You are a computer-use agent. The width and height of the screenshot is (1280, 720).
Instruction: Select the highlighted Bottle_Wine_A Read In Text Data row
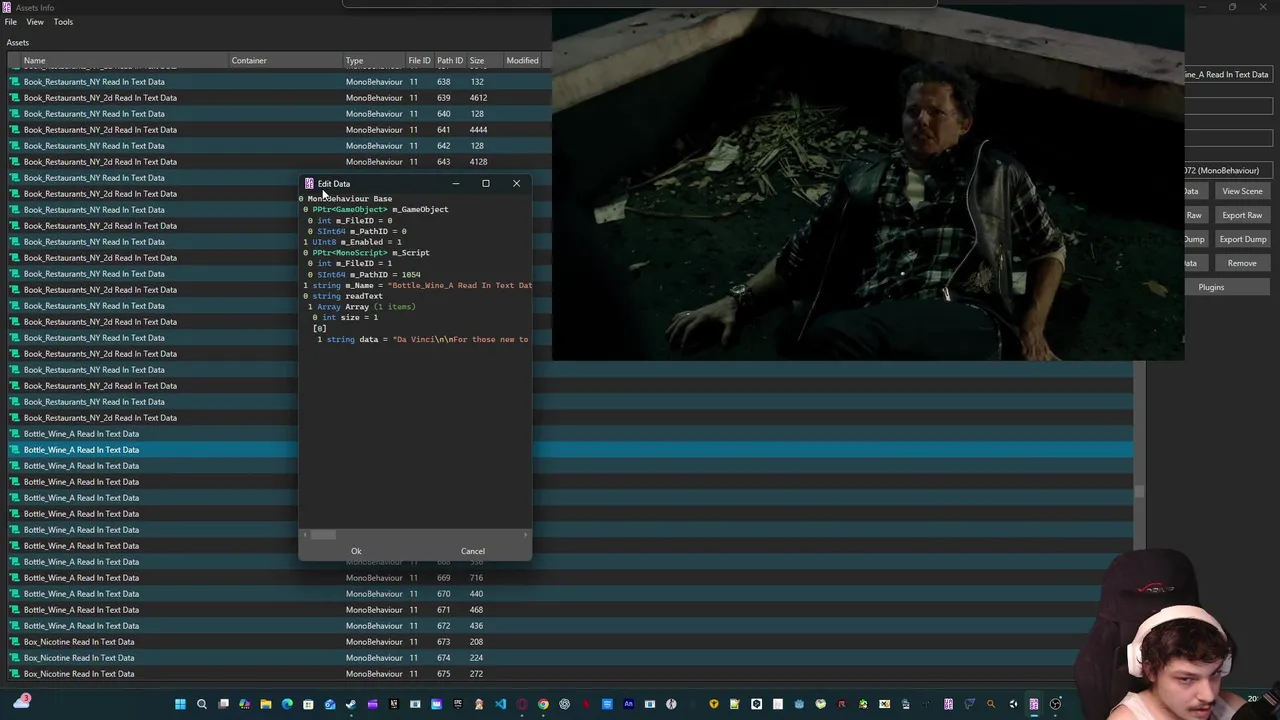coord(570,450)
